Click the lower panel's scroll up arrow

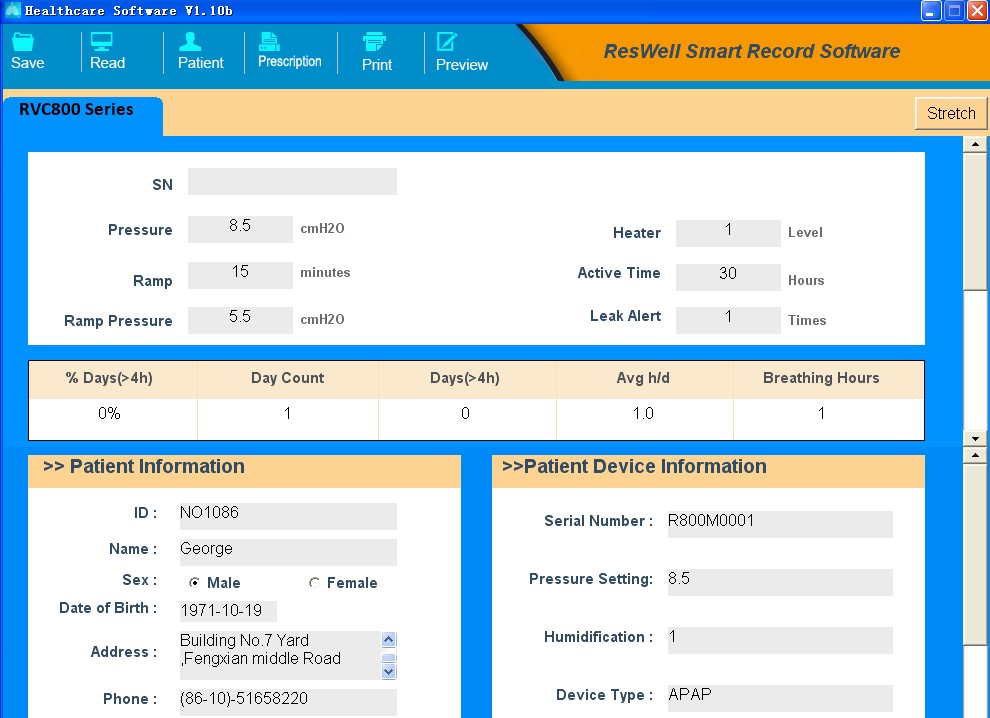coord(975,455)
